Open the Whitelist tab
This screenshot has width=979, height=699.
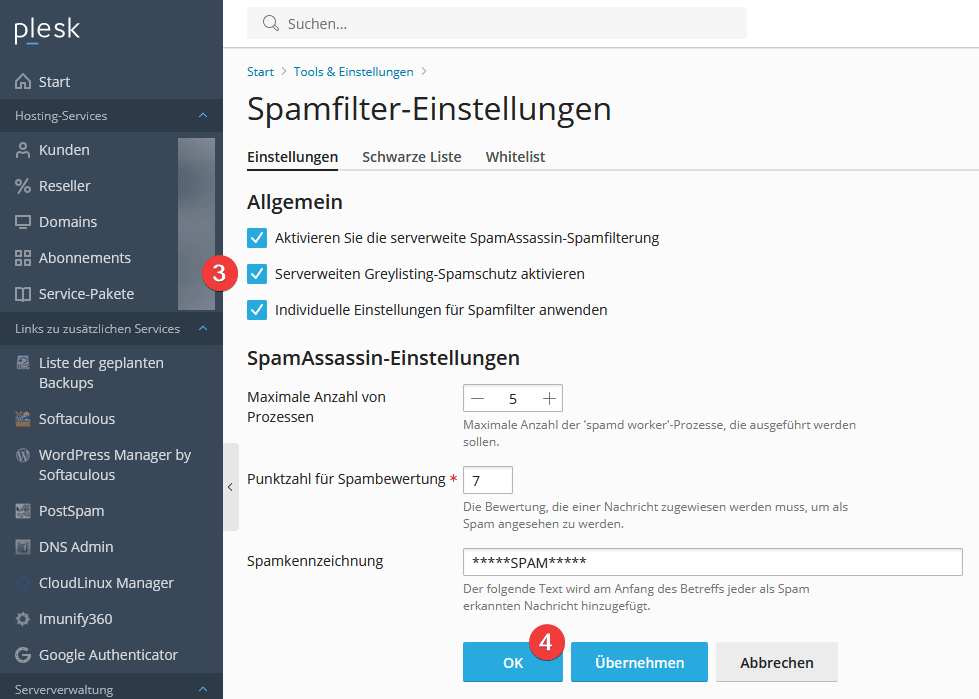(515, 157)
